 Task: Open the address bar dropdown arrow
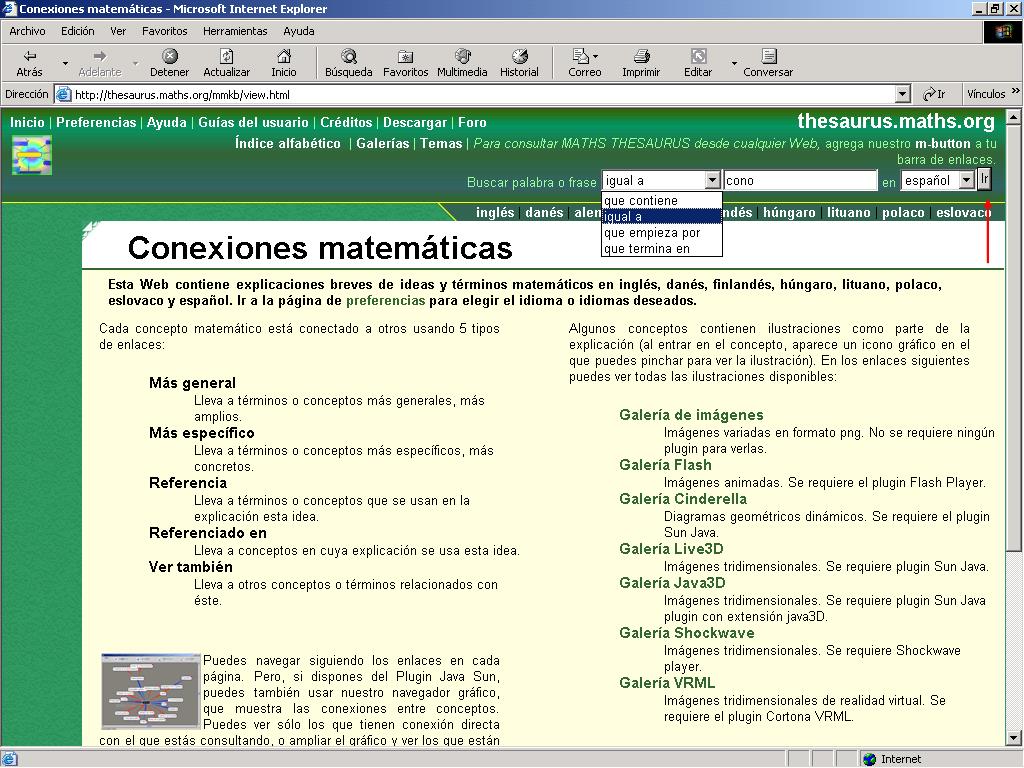pos(902,95)
